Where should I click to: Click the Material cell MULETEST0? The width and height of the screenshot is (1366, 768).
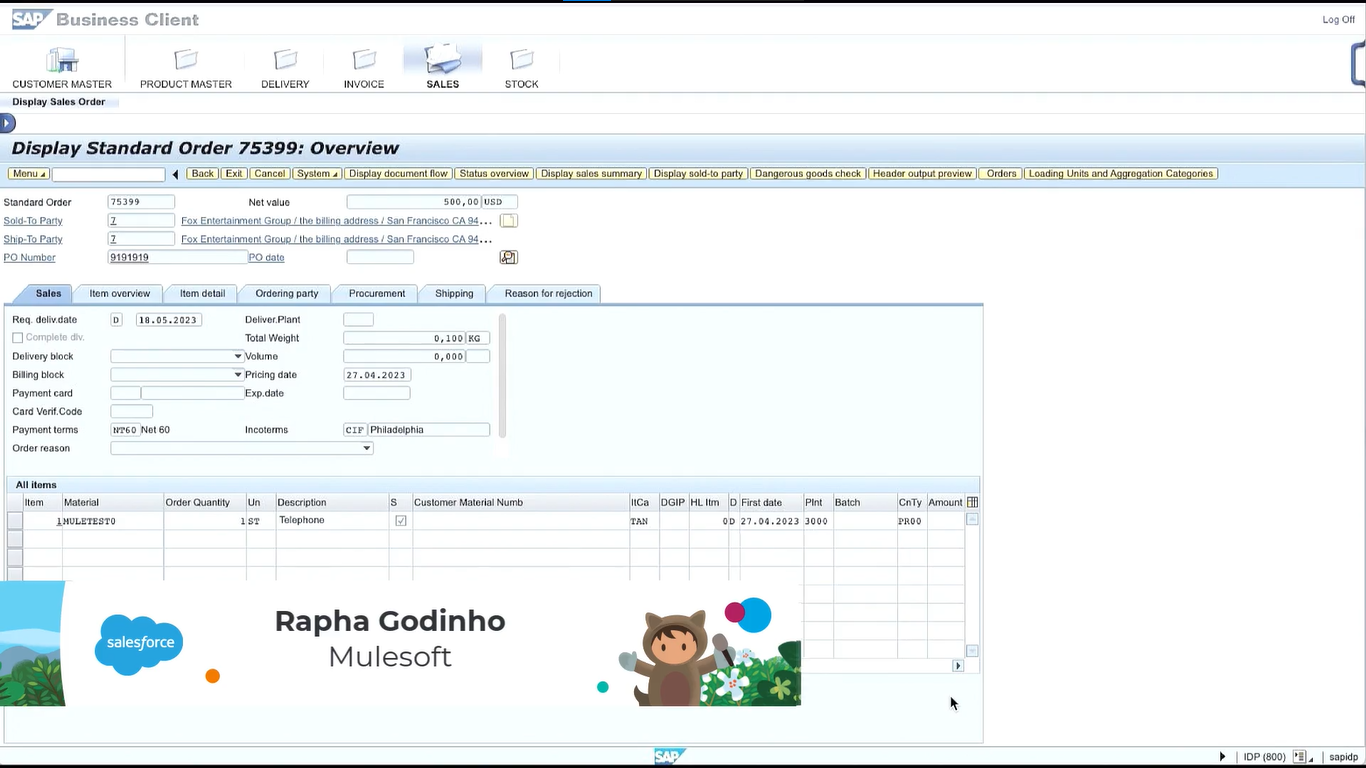(x=113, y=521)
